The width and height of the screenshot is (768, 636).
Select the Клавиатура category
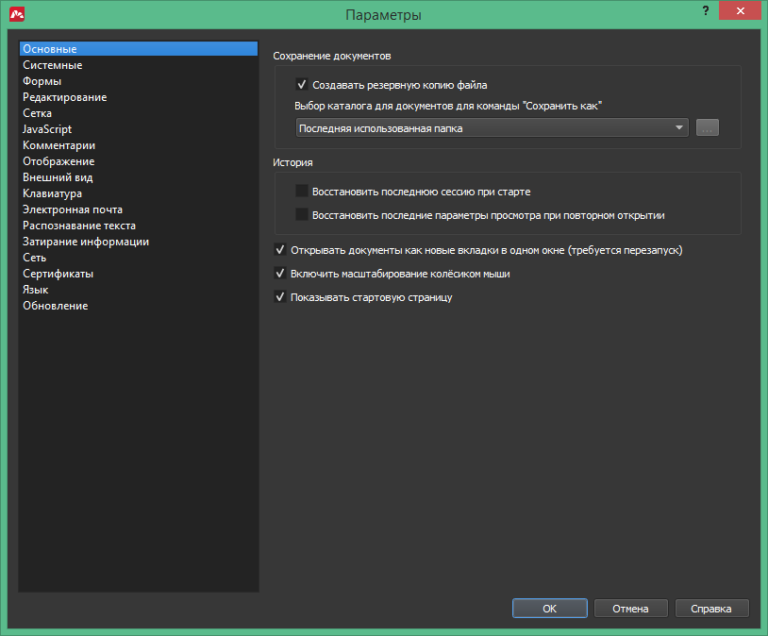point(139,194)
